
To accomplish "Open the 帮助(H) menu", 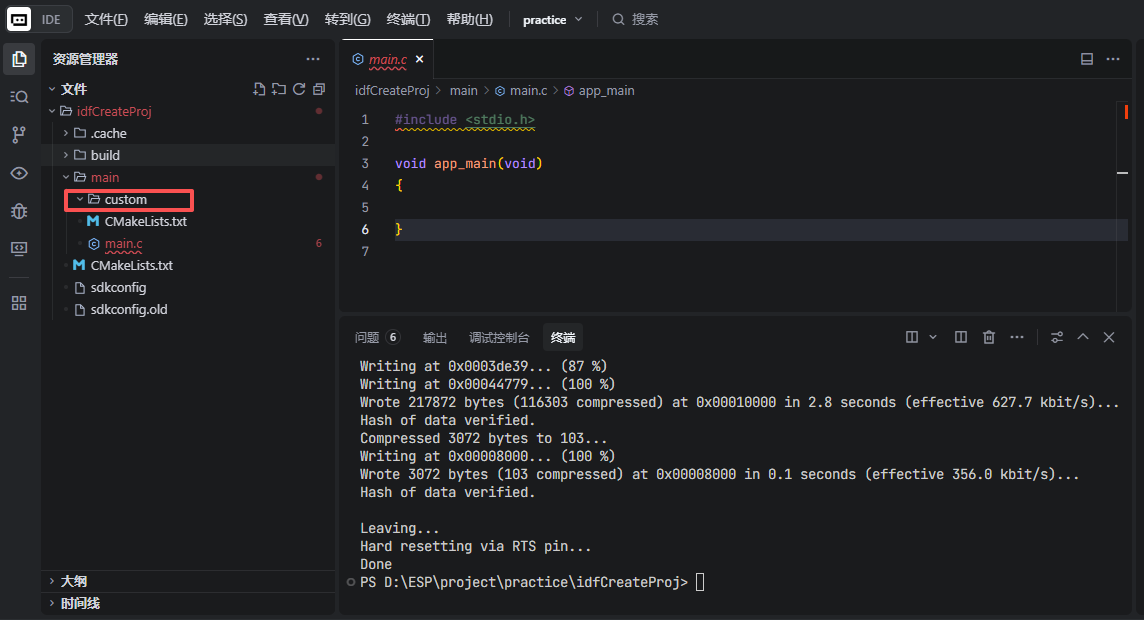I will pos(469,20).
